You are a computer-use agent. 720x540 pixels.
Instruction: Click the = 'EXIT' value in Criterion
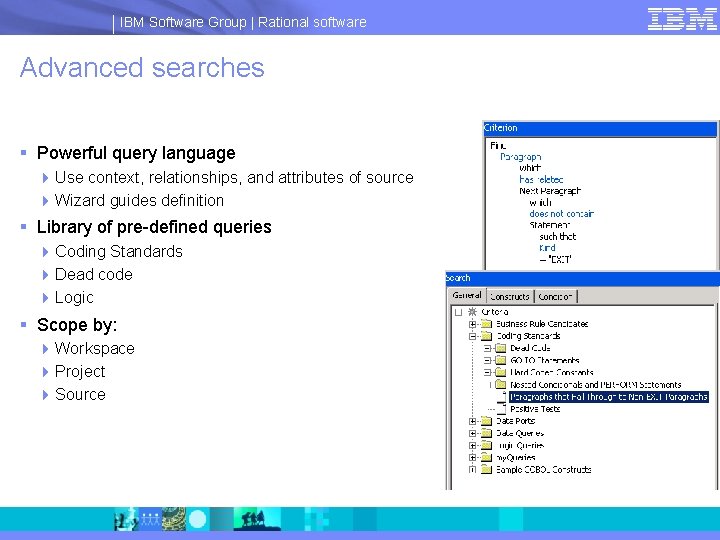(555, 259)
